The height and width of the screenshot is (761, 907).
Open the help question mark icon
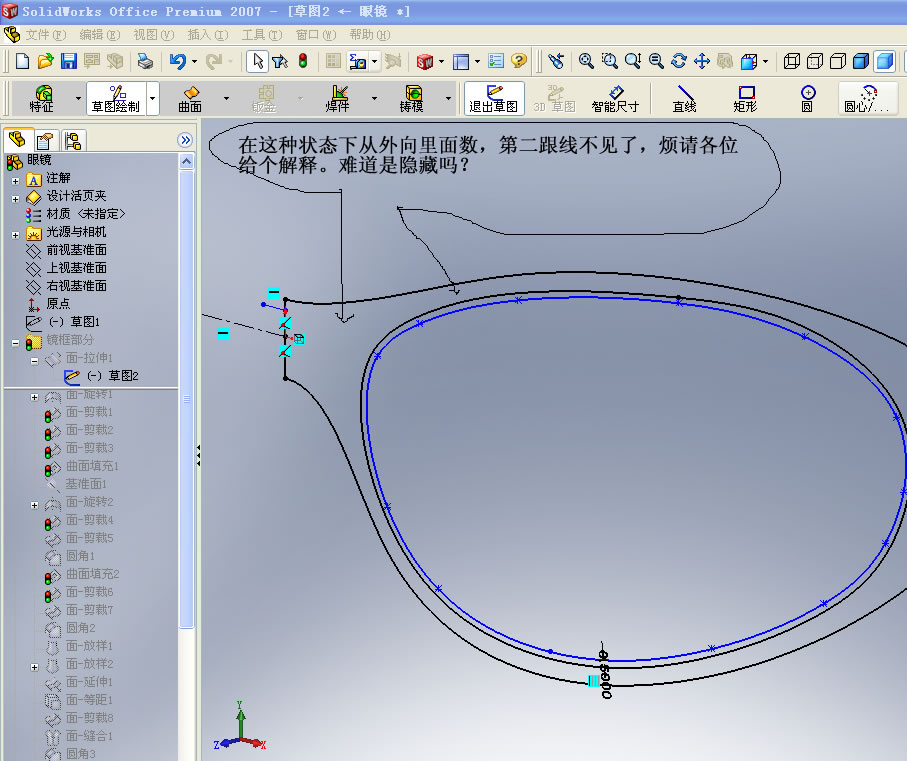(519, 61)
